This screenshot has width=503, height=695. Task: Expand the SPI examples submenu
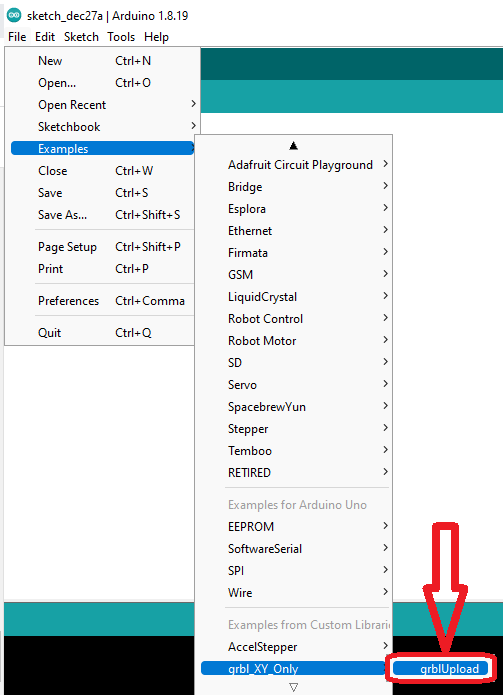click(x=295, y=570)
